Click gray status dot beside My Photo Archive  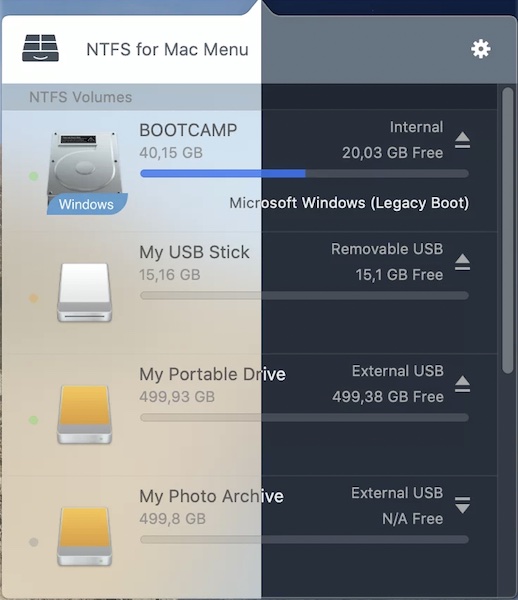point(34,542)
